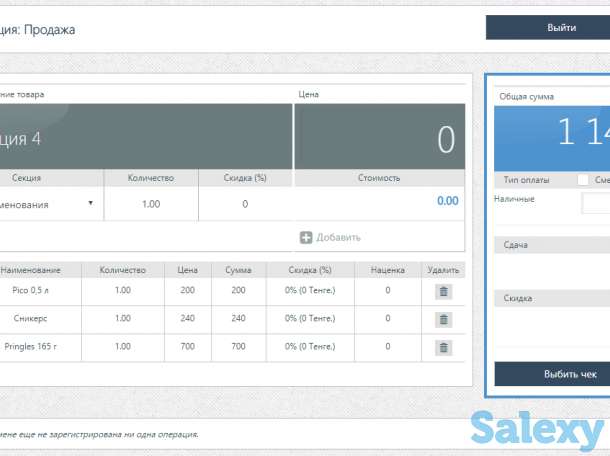Delete the Pico 0,5 л row with trash icon
The width and height of the screenshot is (610, 456).
click(443, 291)
